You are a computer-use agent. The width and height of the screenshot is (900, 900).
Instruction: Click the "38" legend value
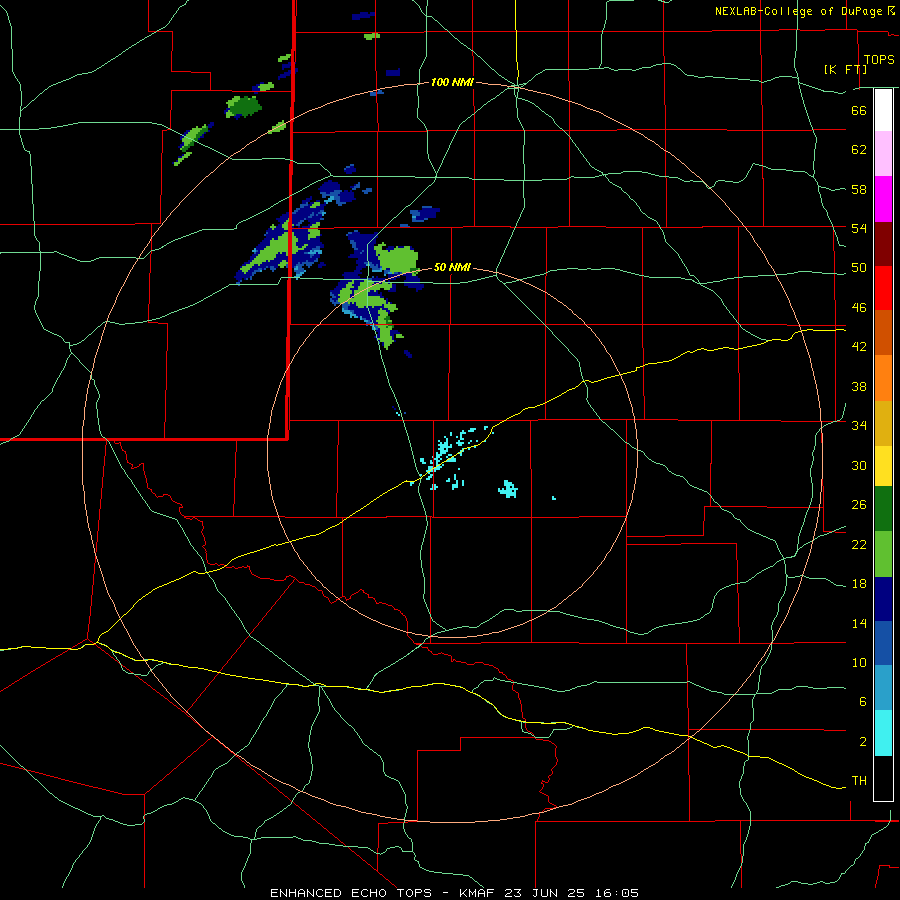pyautogui.click(x=859, y=386)
